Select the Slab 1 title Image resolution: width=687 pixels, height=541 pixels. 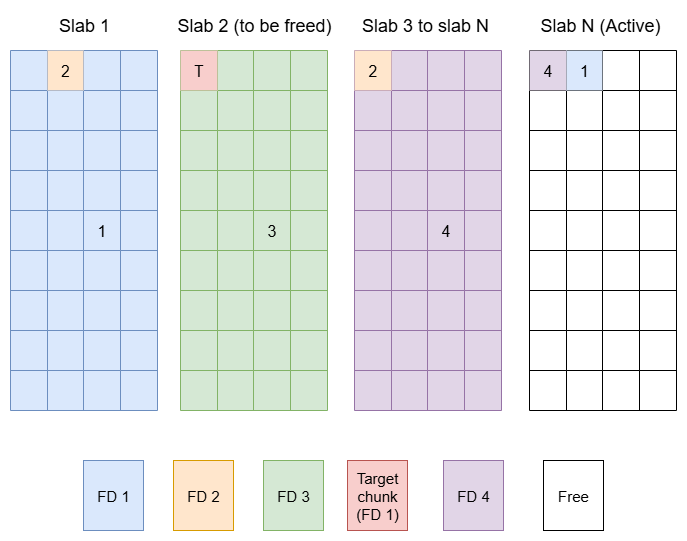pos(84,26)
